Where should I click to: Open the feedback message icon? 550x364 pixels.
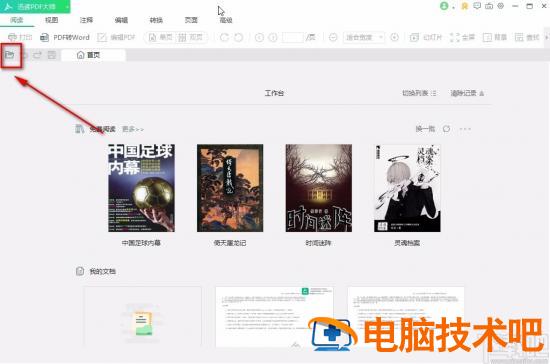[x=477, y=6]
